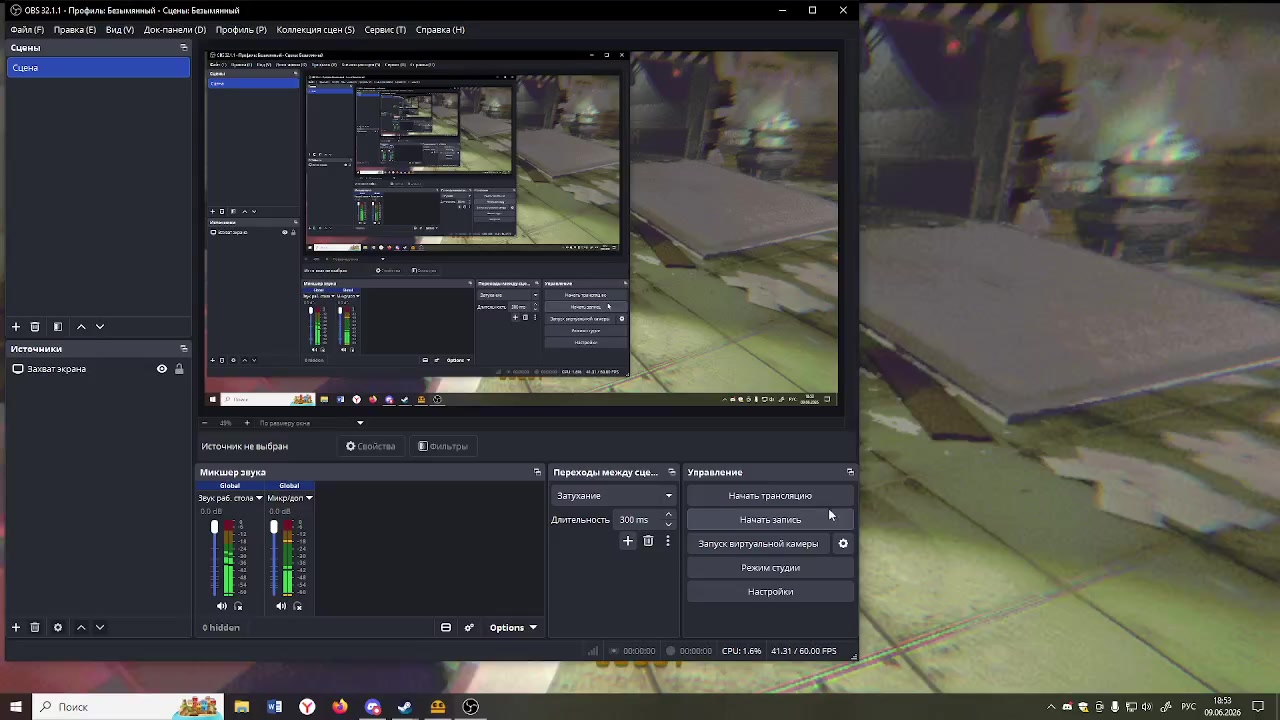1280x720 pixels.
Task: Add a new transition with plus icon
Action: click(628, 541)
